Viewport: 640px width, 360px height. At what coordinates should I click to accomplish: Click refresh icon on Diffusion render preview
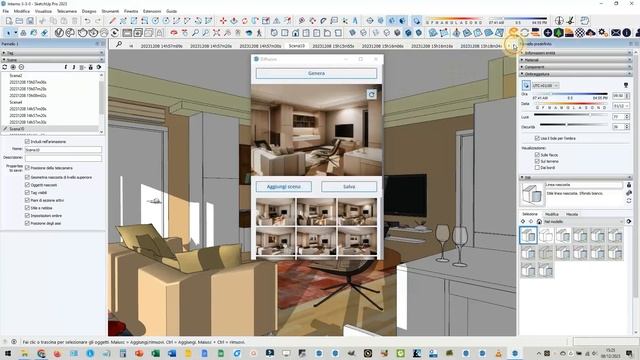371,94
